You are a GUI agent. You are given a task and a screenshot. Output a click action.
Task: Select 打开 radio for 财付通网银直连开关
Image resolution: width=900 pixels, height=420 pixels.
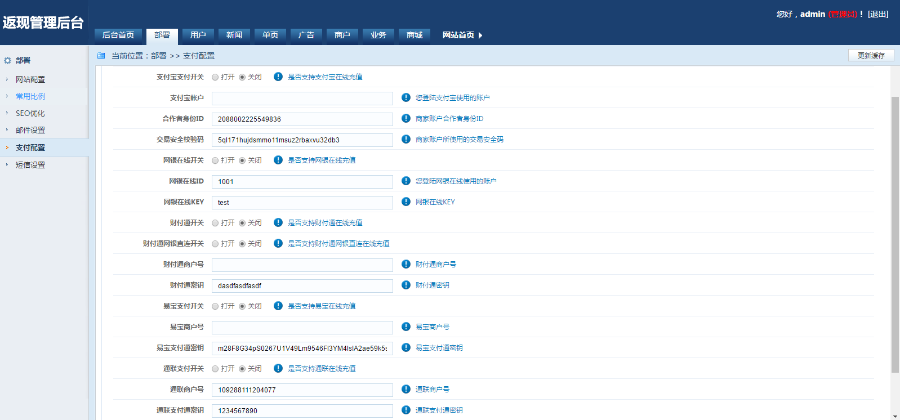point(215,243)
